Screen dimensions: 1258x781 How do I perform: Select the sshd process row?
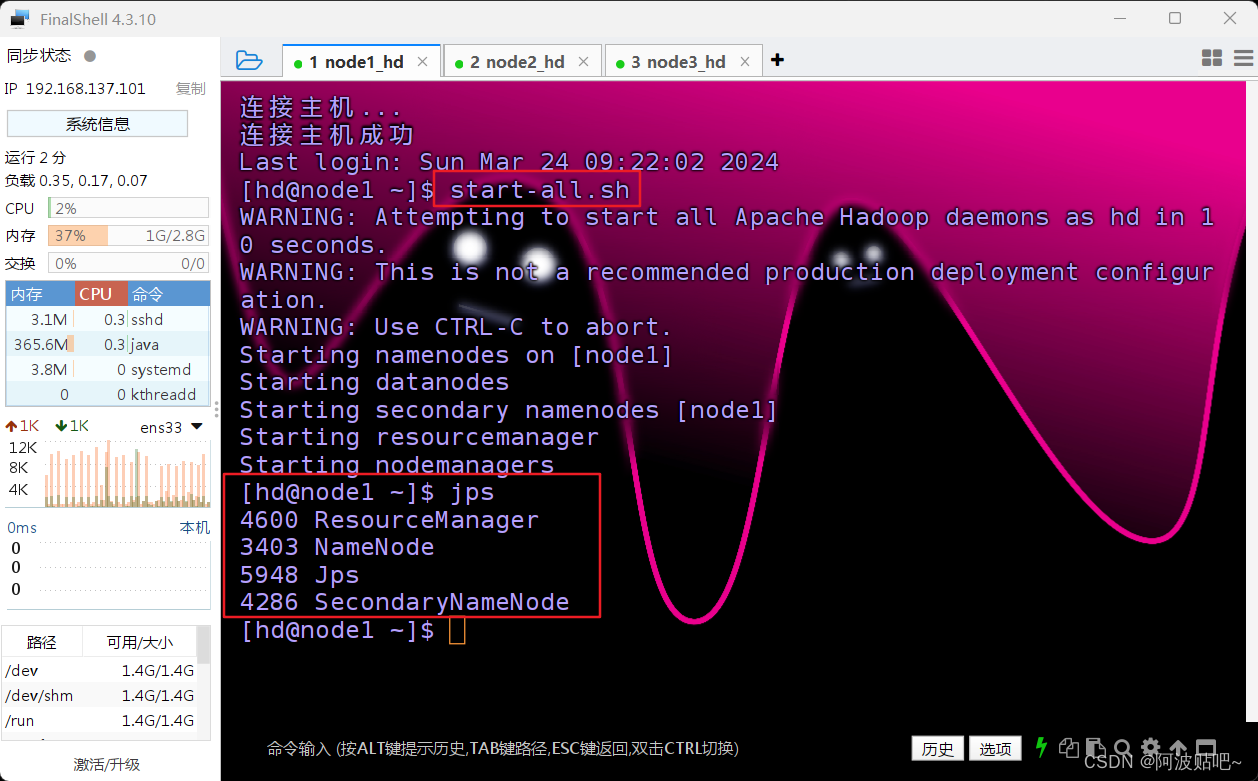coord(108,319)
